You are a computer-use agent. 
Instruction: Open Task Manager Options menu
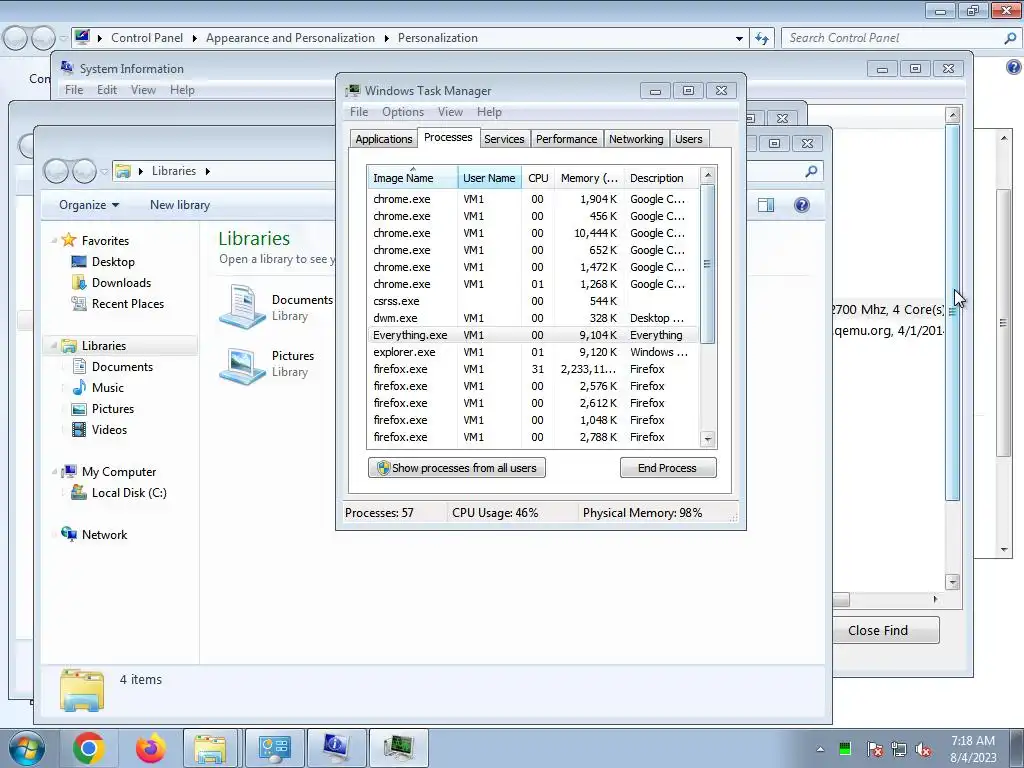403,112
